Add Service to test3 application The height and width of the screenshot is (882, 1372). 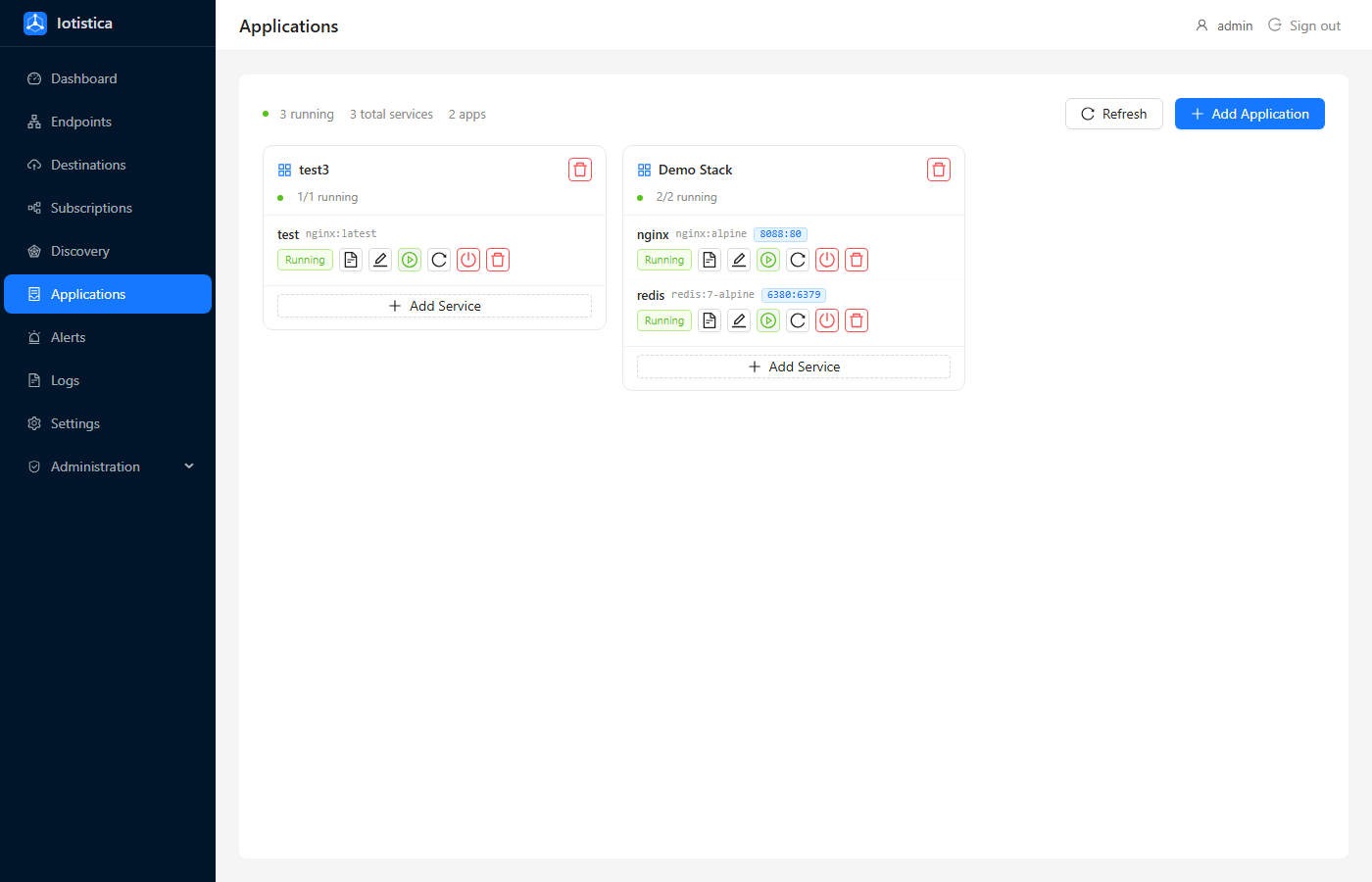434,306
